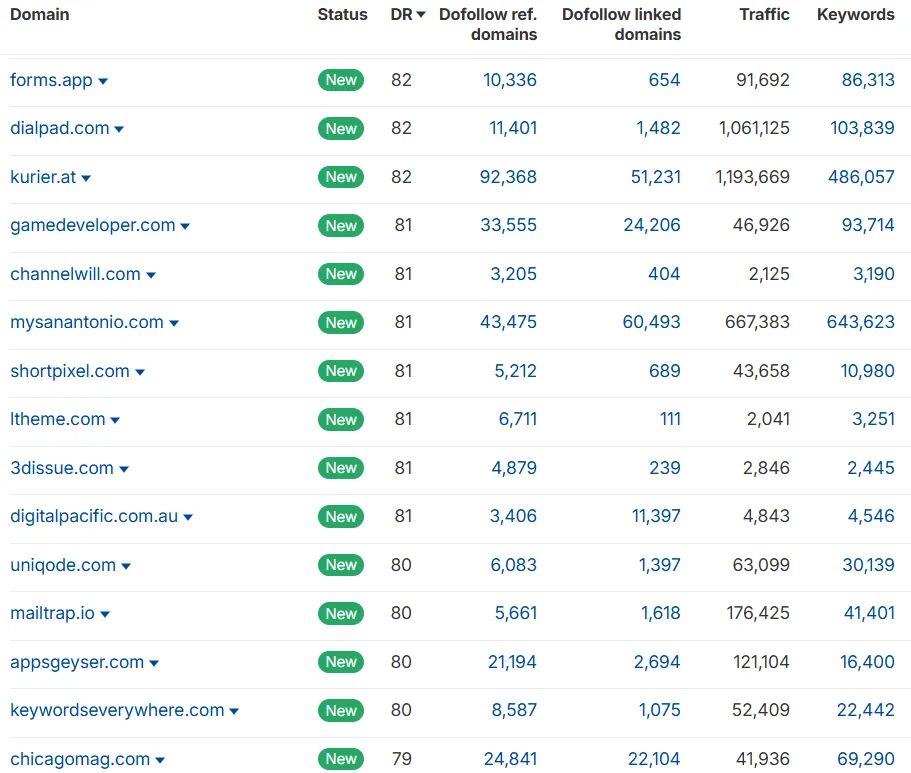Open digitalpacific.com.au's 11,397 dofollow linked domains
This screenshot has width=911, height=773.
tap(657, 517)
